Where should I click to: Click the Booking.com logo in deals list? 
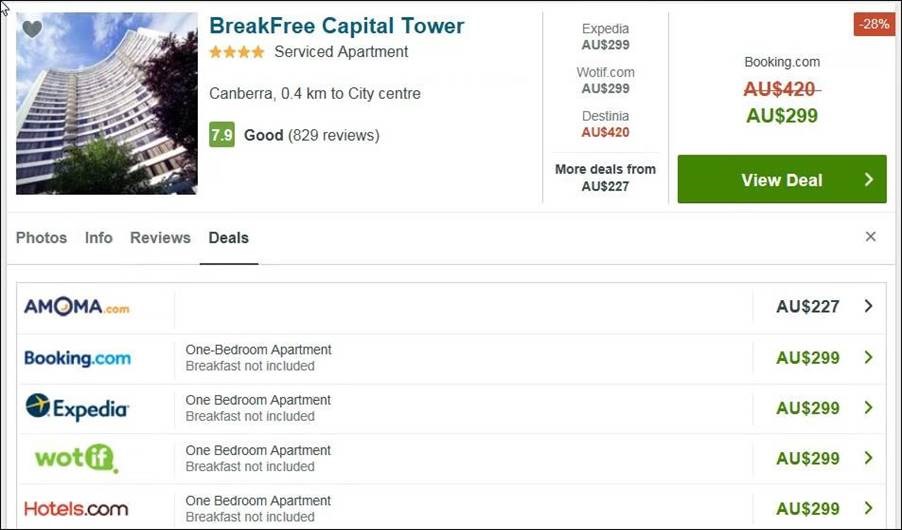point(77,358)
